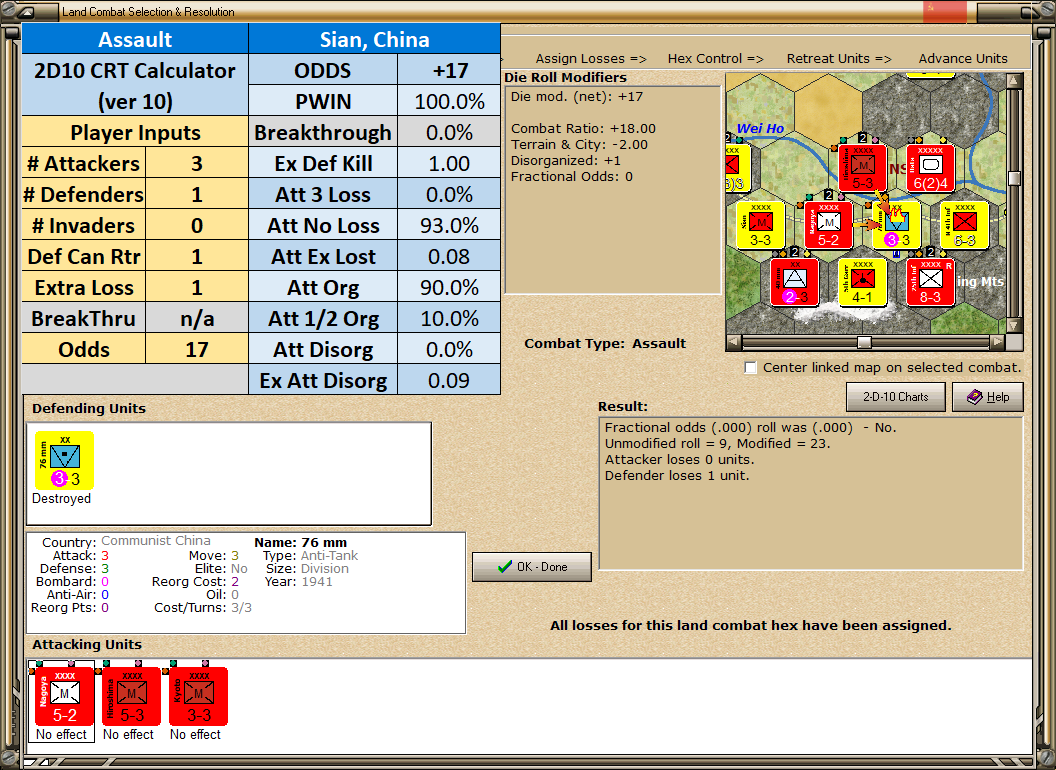The image size is (1056, 770).
Task: Open Help for land combat
Action: point(988,397)
